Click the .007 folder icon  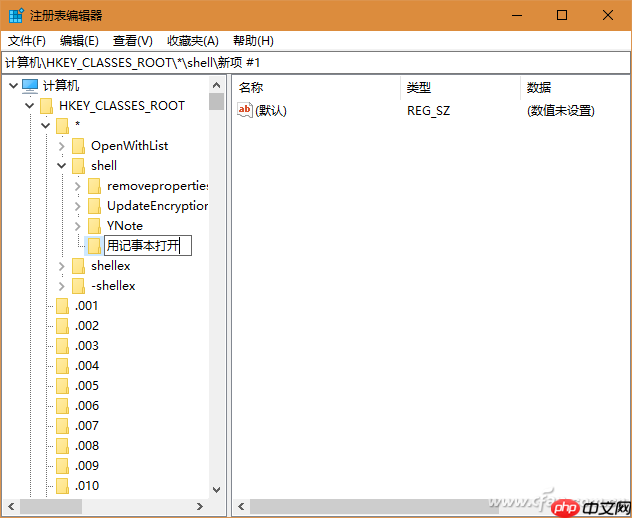pyautogui.click(x=62, y=426)
